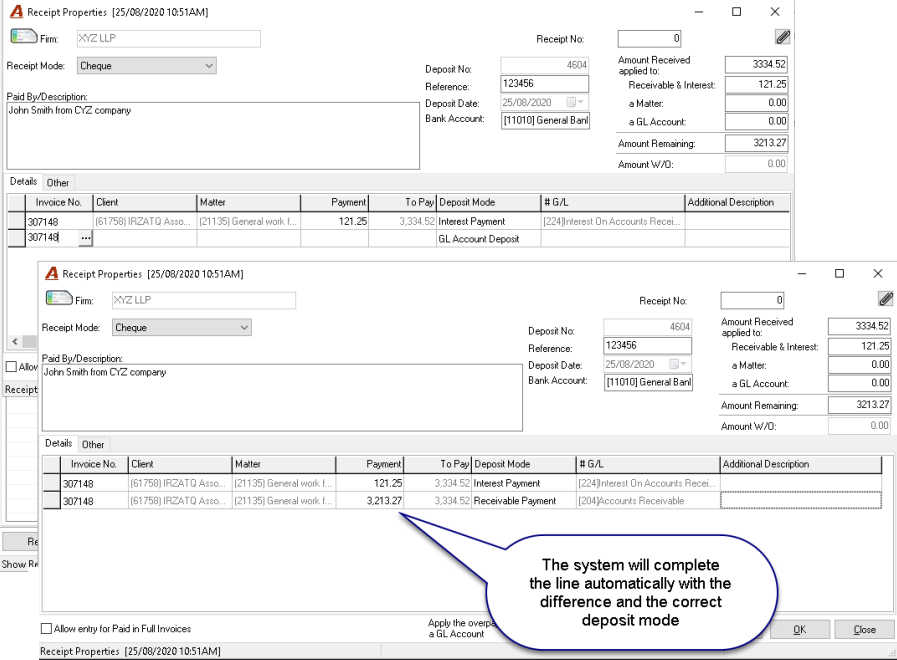Click the Reference field in the front window
Image resolution: width=897 pixels, height=660 pixels.
tap(648, 345)
